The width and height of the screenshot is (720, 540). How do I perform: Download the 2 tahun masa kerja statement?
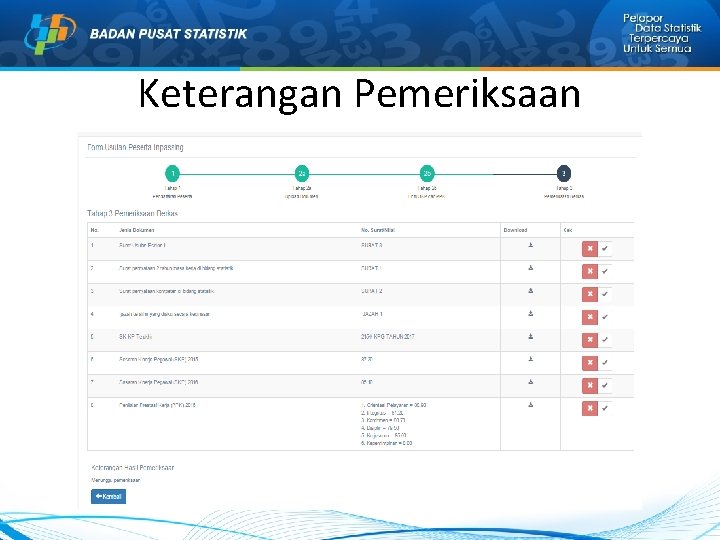coord(530,268)
